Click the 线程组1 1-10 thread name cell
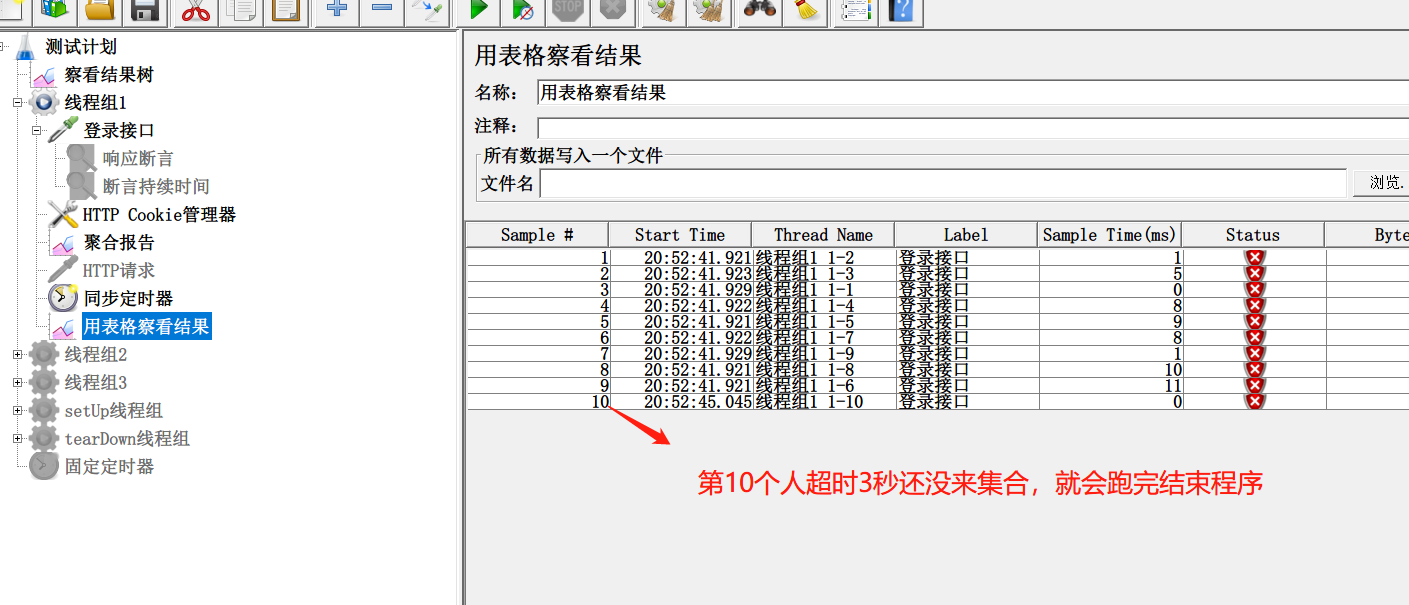The width and height of the screenshot is (1409, 605). click(x=823, y=402)
